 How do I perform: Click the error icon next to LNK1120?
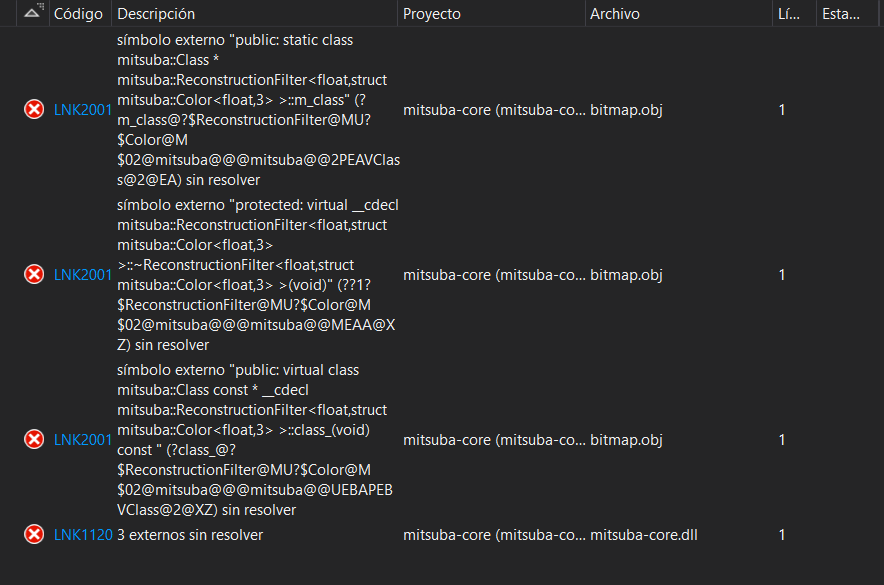(34, 534)
